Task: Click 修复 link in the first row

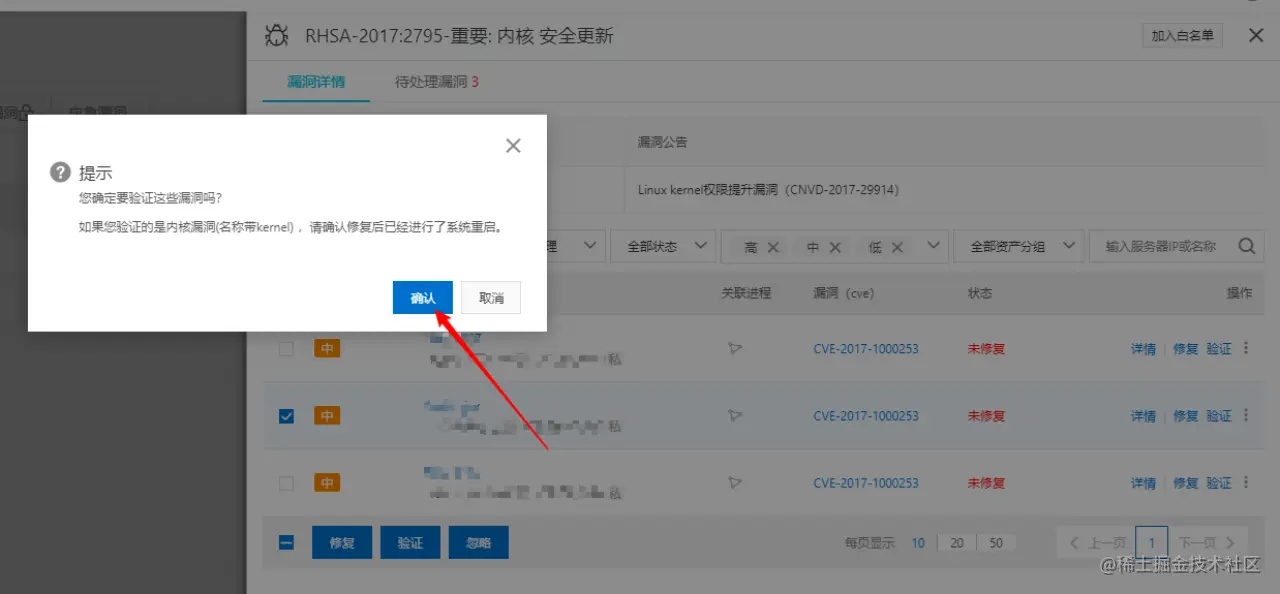Action: (1185, 349)
